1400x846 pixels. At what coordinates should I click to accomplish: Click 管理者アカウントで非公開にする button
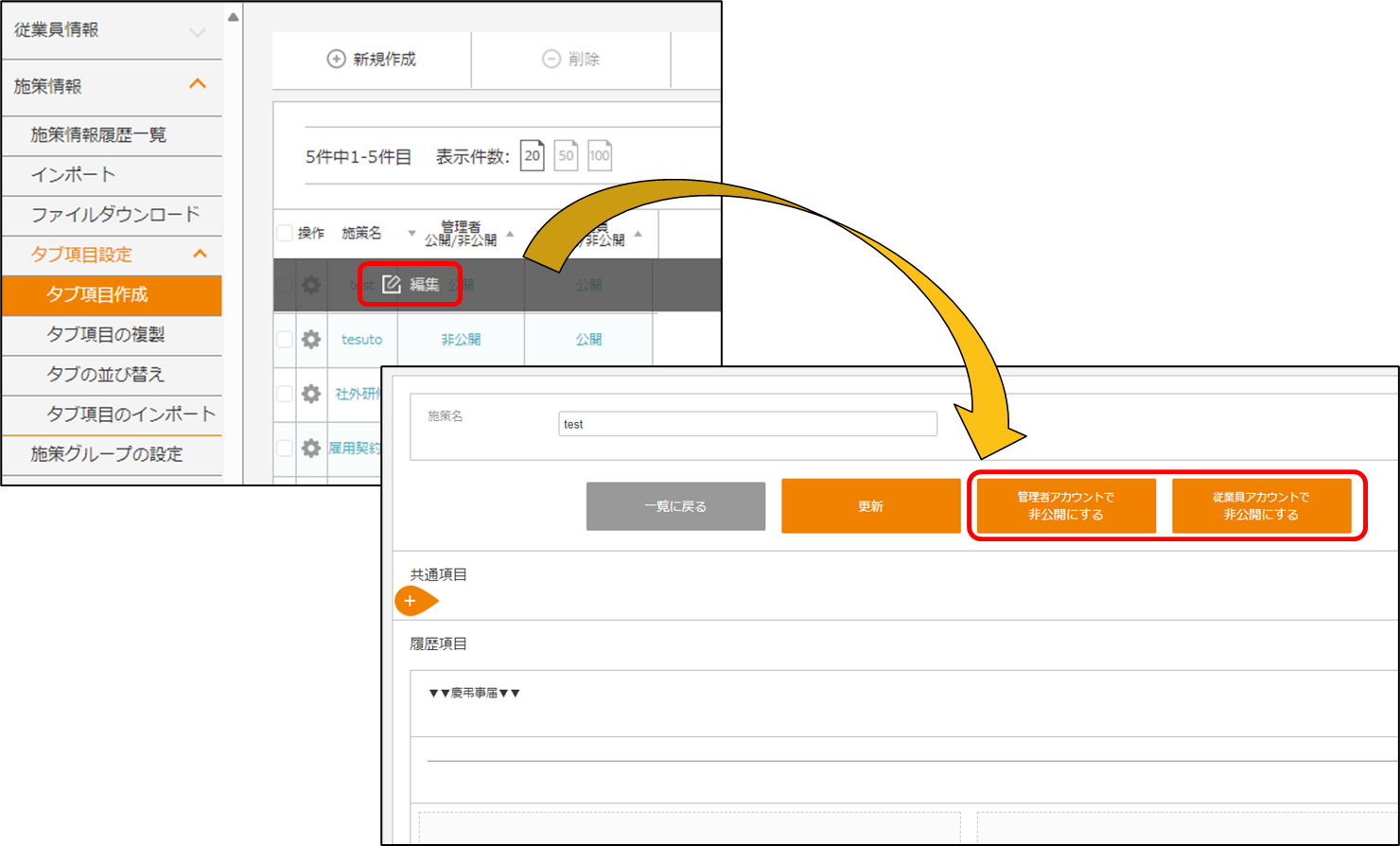(1066, 506)
